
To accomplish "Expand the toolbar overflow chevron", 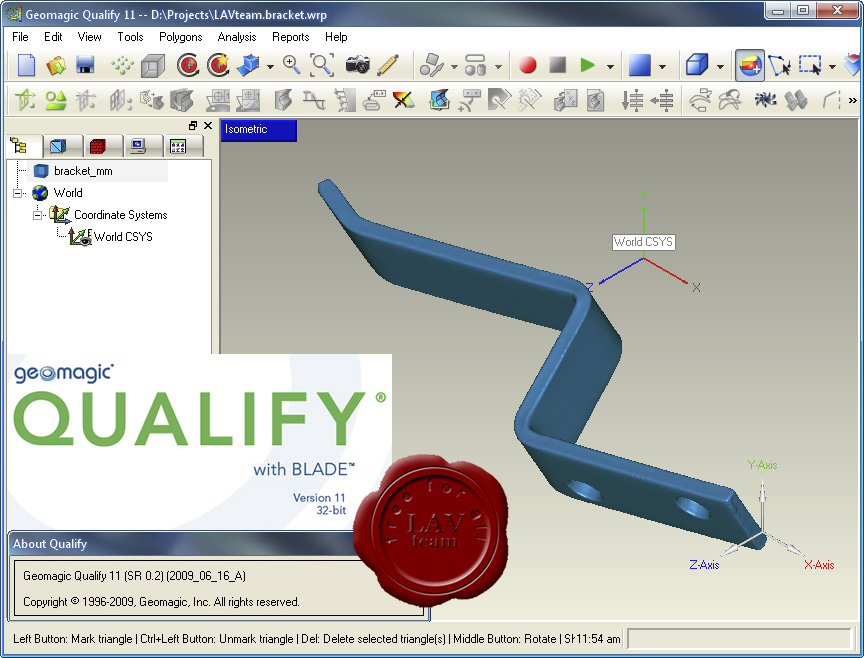I will pos(852,100).
